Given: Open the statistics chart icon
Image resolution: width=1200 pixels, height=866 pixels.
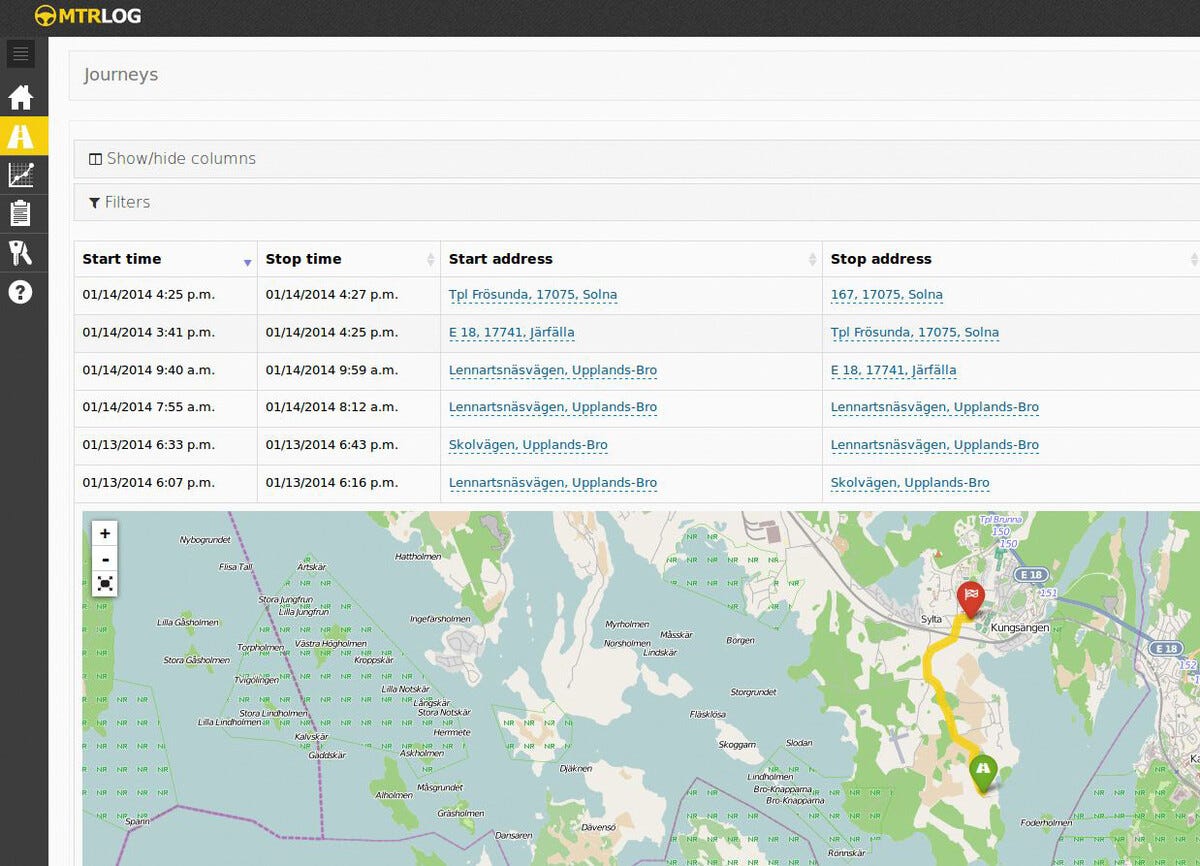Looking at the screenshot, I should [21, 175].
